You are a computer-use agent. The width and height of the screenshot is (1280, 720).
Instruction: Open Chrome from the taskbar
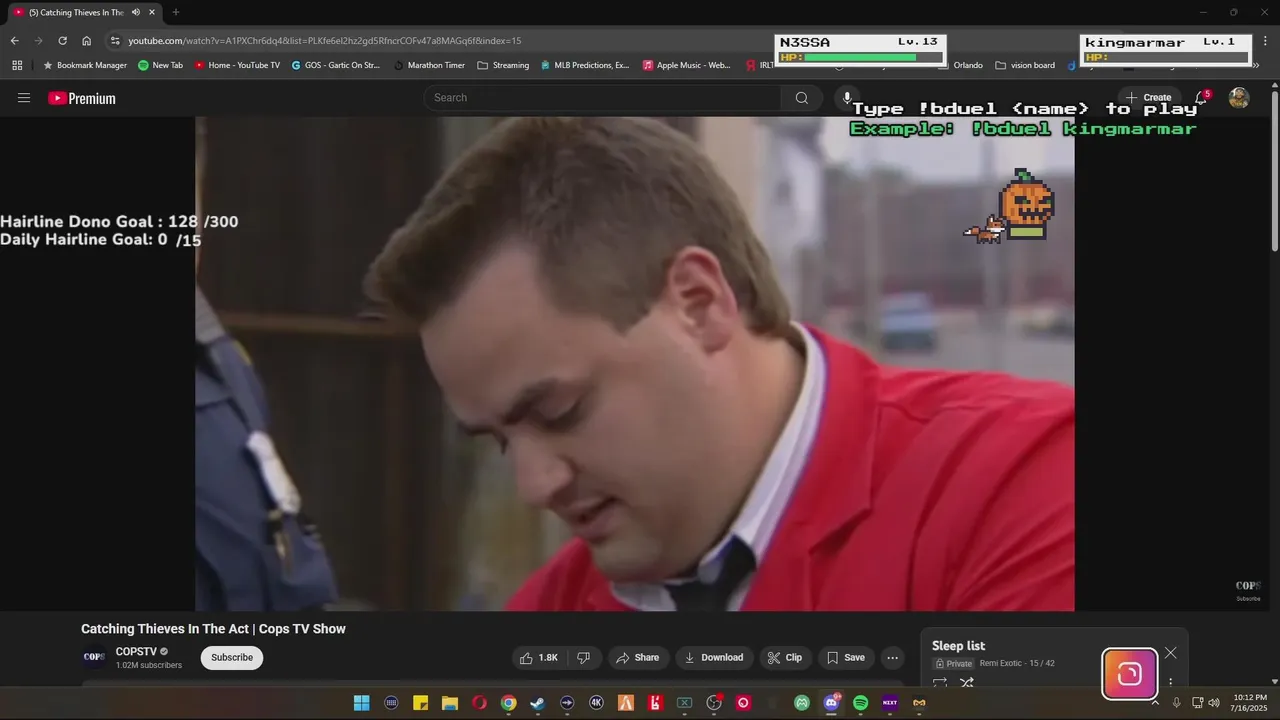coord(509,703)
